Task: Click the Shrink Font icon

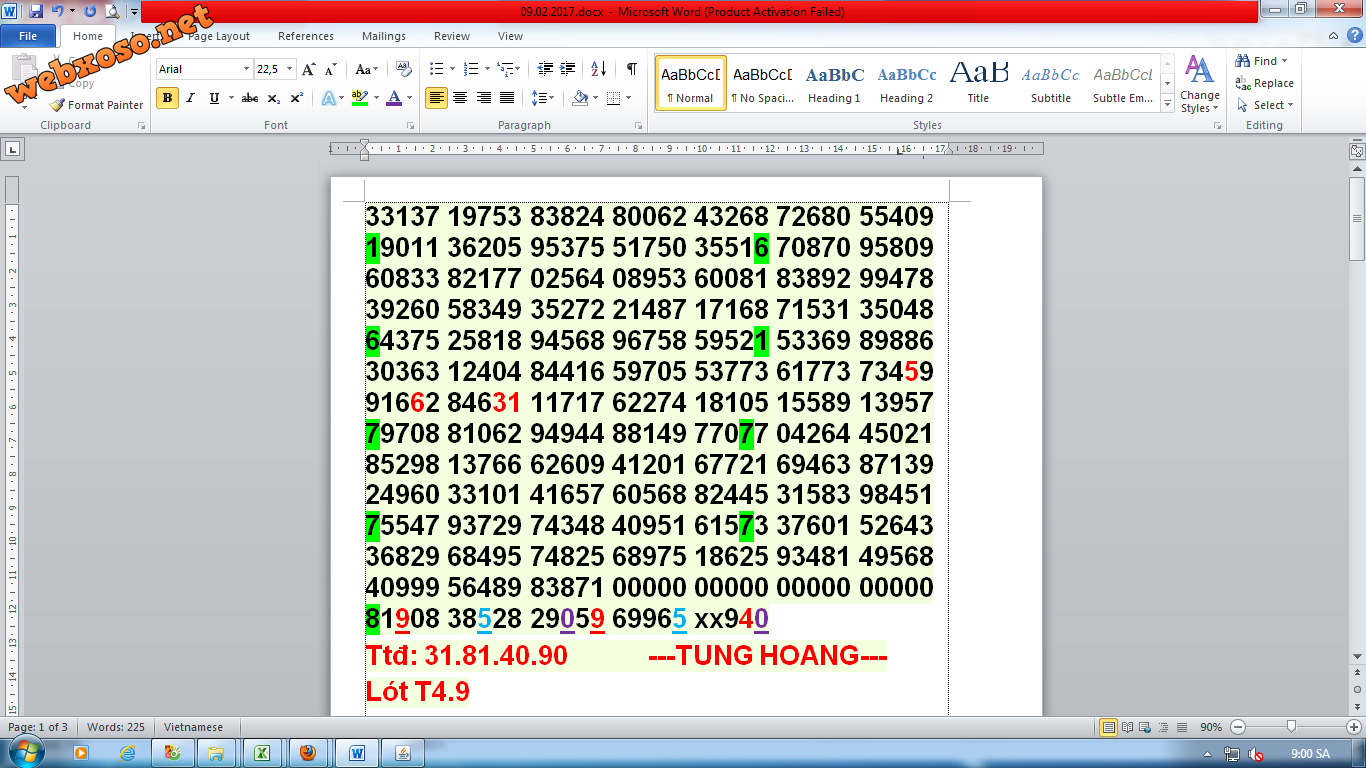Action: click(332, 69)
